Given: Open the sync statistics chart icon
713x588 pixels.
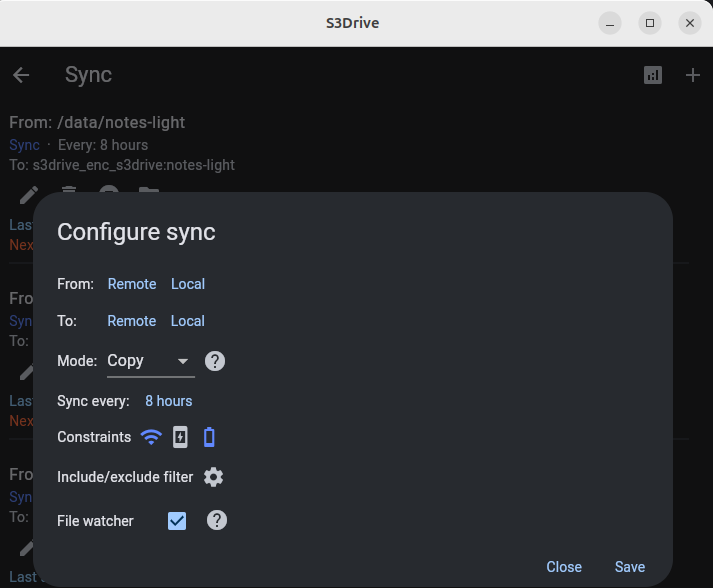Looking at the screenshot, I should 653,75.
